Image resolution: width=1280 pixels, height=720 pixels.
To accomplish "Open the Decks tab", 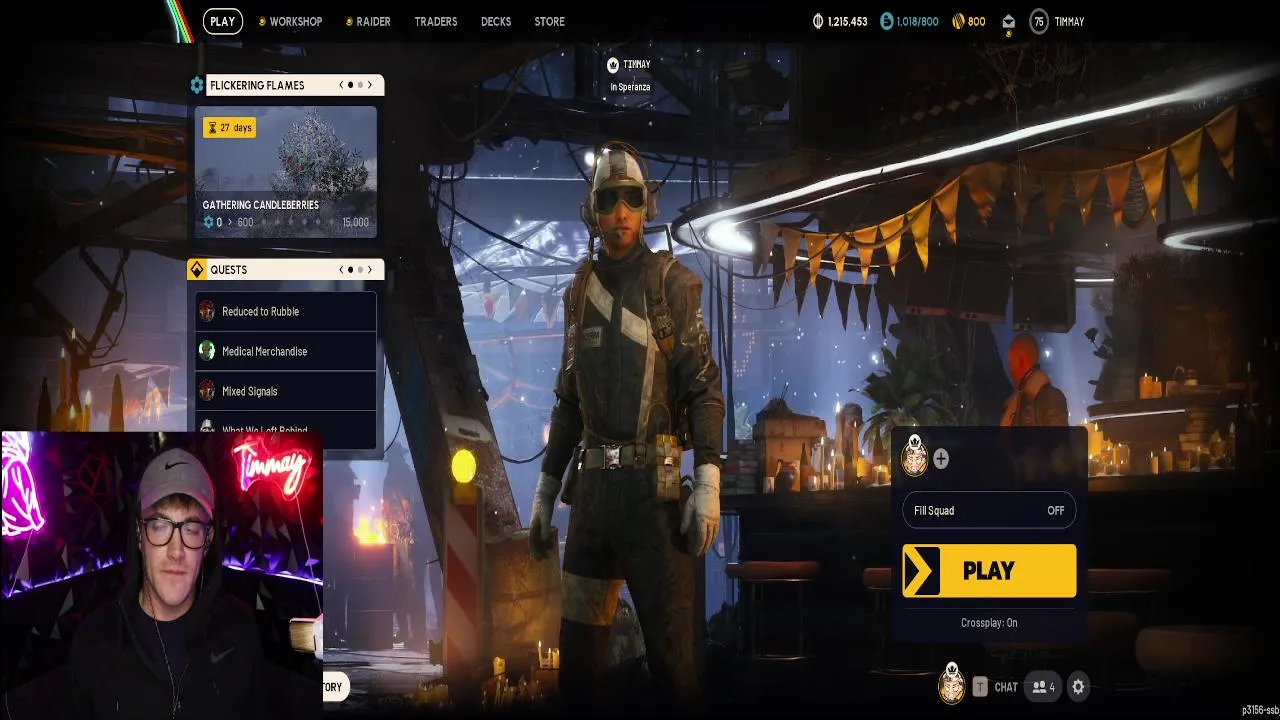I will click(496, 21).
